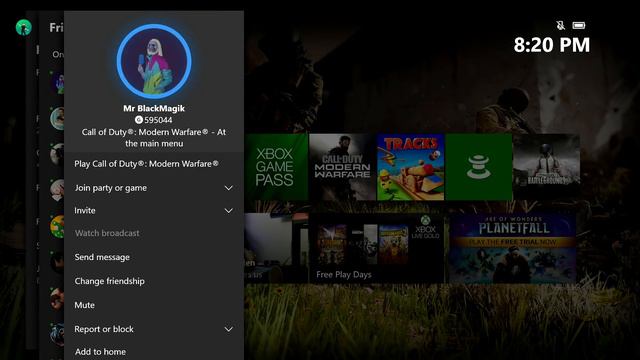Expand the Join party or game chevron

tap(229, 188)
